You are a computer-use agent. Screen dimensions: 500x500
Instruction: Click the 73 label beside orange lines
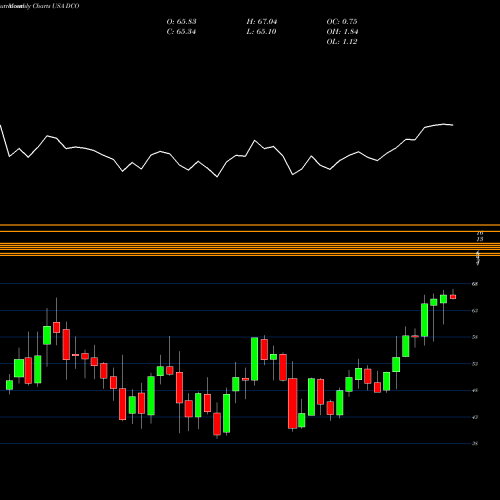pos(480,239)
